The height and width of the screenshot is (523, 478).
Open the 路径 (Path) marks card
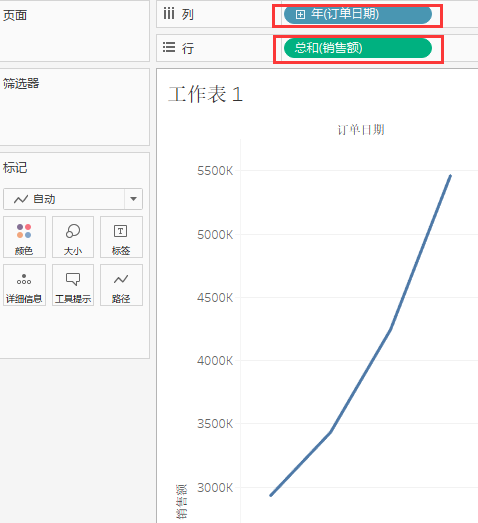pos(121,285)
